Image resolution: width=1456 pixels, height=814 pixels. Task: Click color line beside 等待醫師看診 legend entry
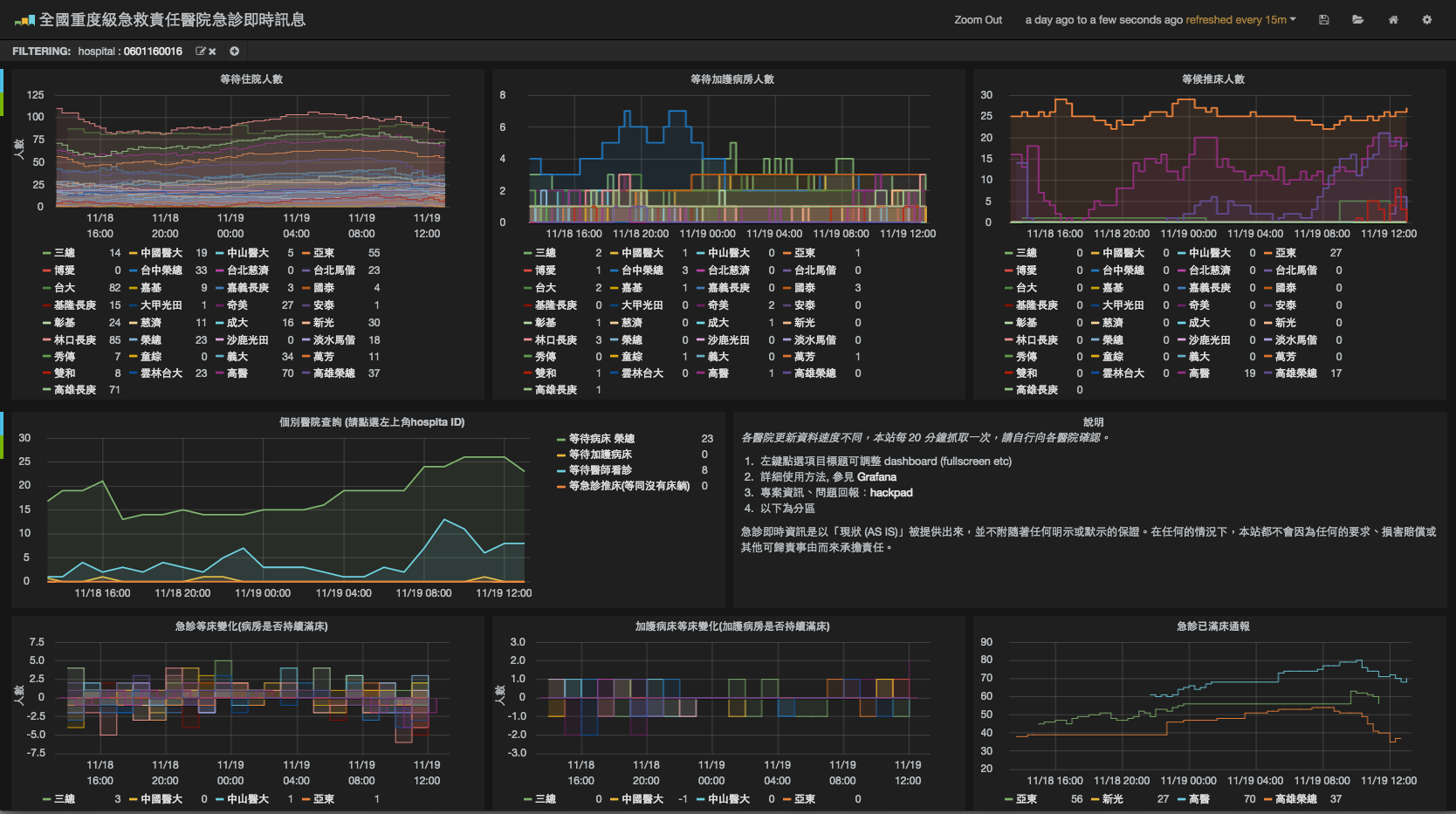(x=561, y=471)
